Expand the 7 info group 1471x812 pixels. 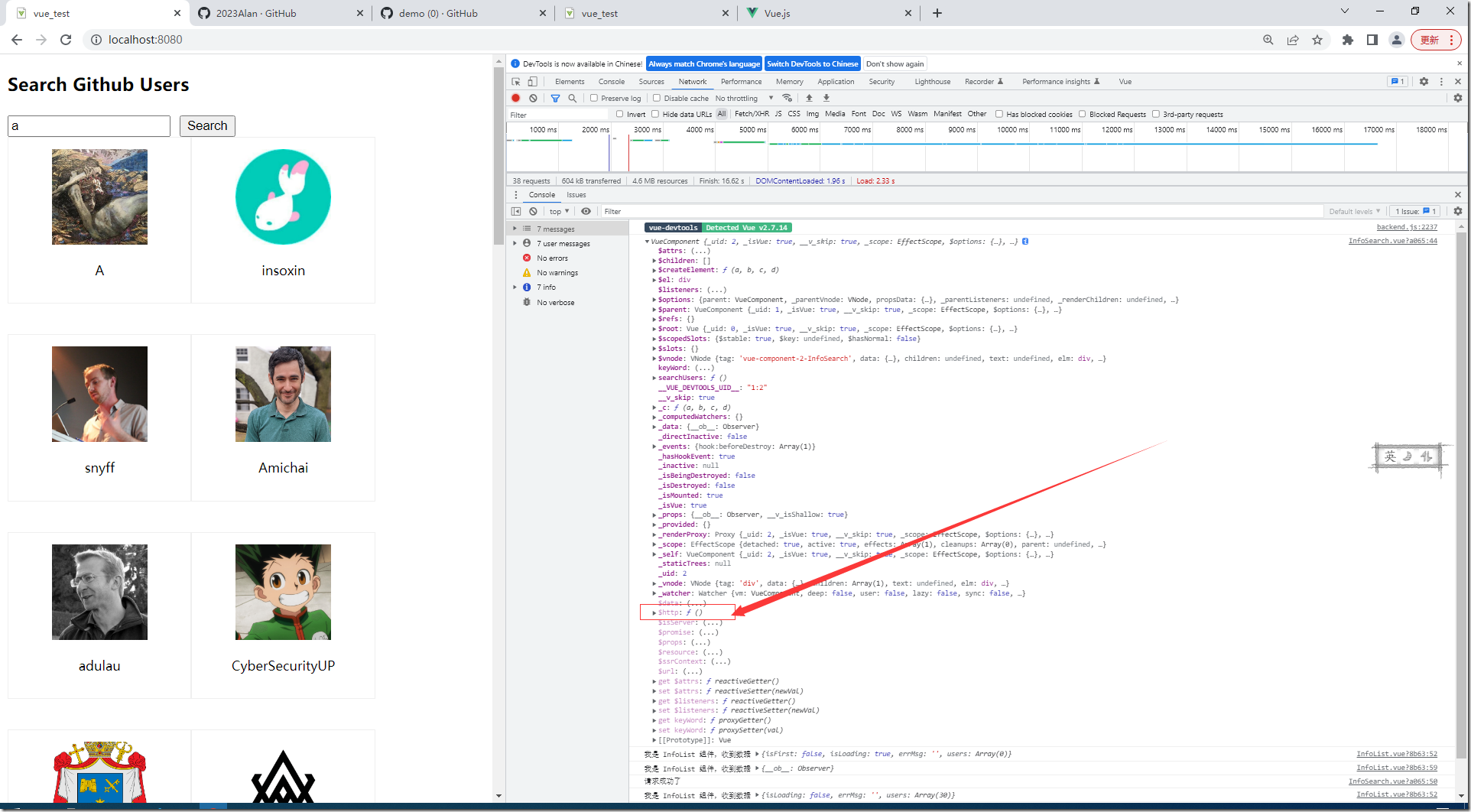tap(515, 287)
